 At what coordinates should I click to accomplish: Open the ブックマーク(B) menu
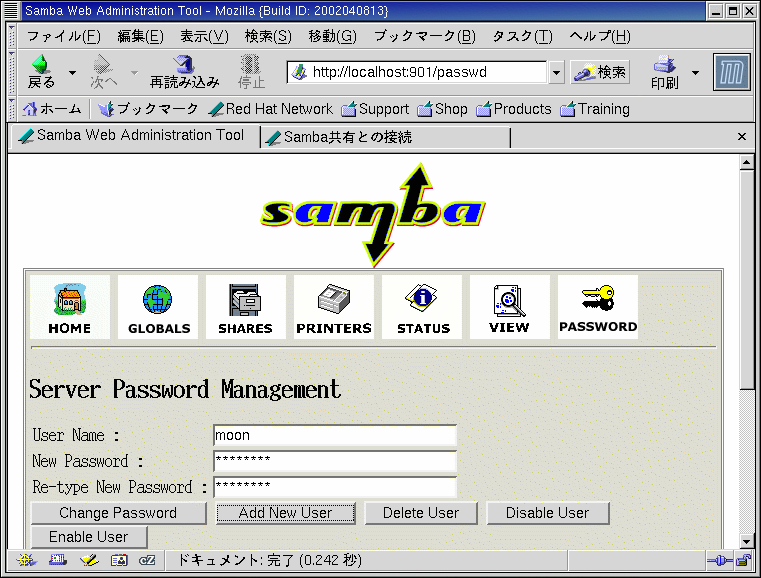click(425, 36)
